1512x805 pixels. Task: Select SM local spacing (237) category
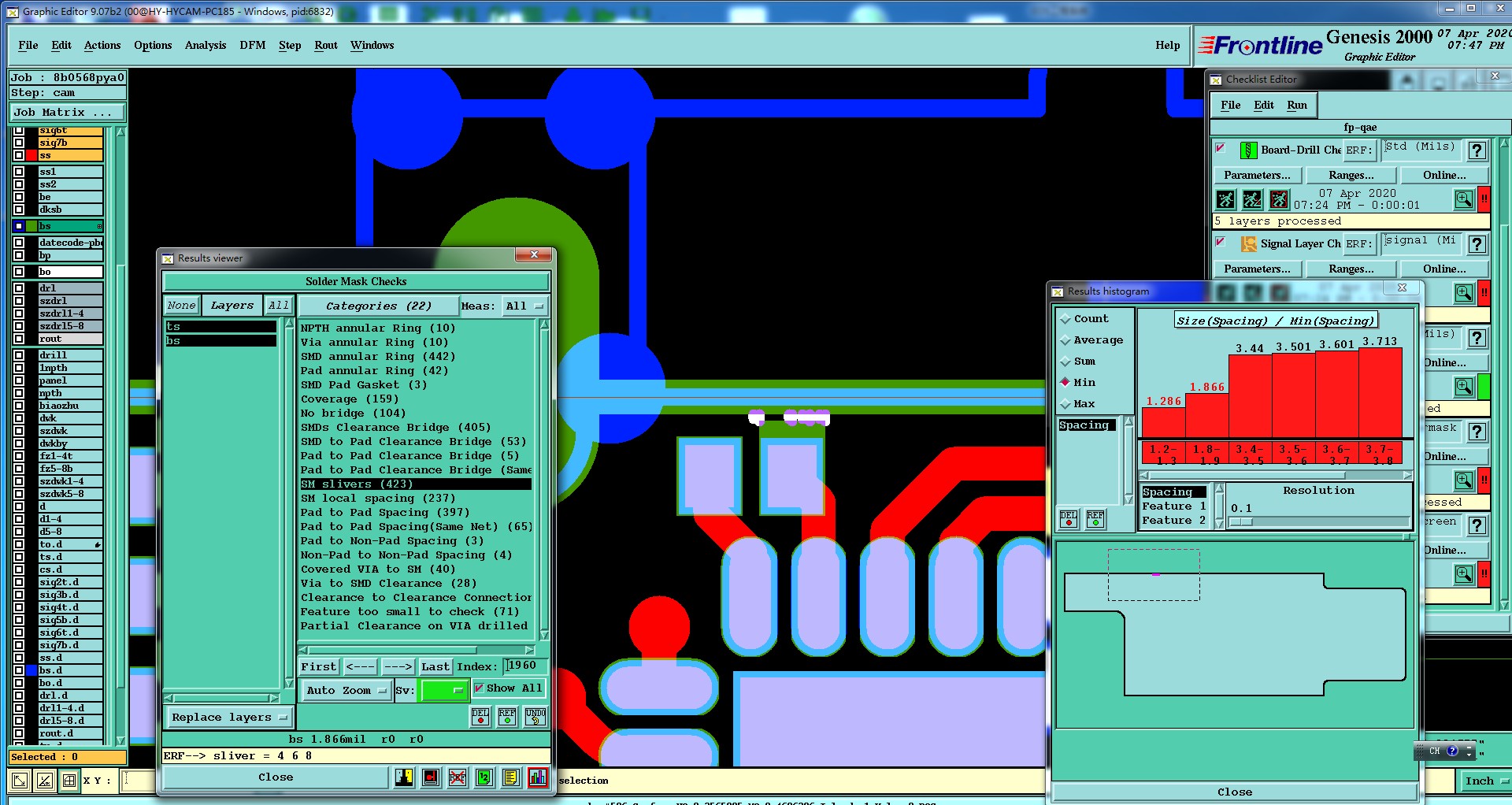pos(416,498)
